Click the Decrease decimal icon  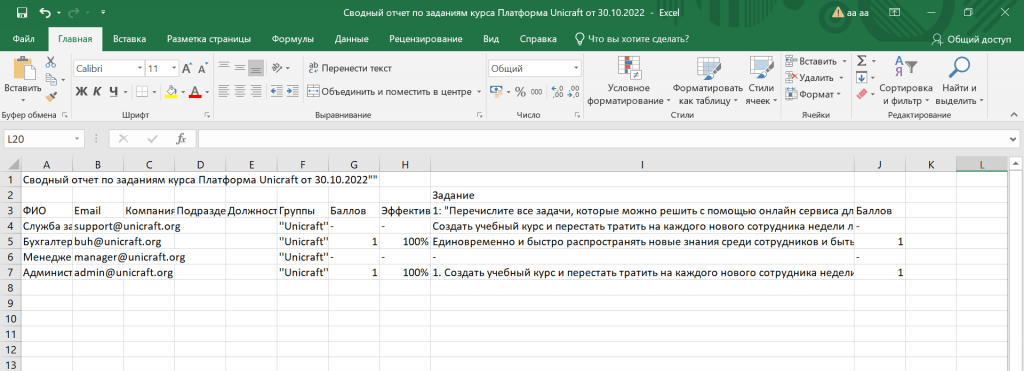[573, 91]
